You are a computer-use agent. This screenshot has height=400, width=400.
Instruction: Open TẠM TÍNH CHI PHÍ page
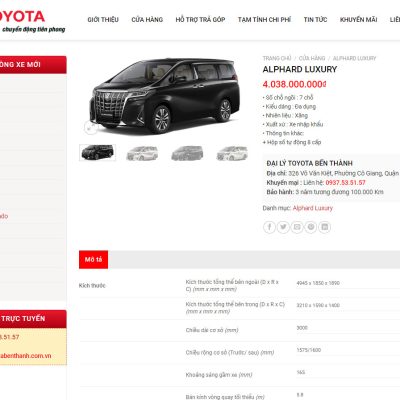point(264,20)
